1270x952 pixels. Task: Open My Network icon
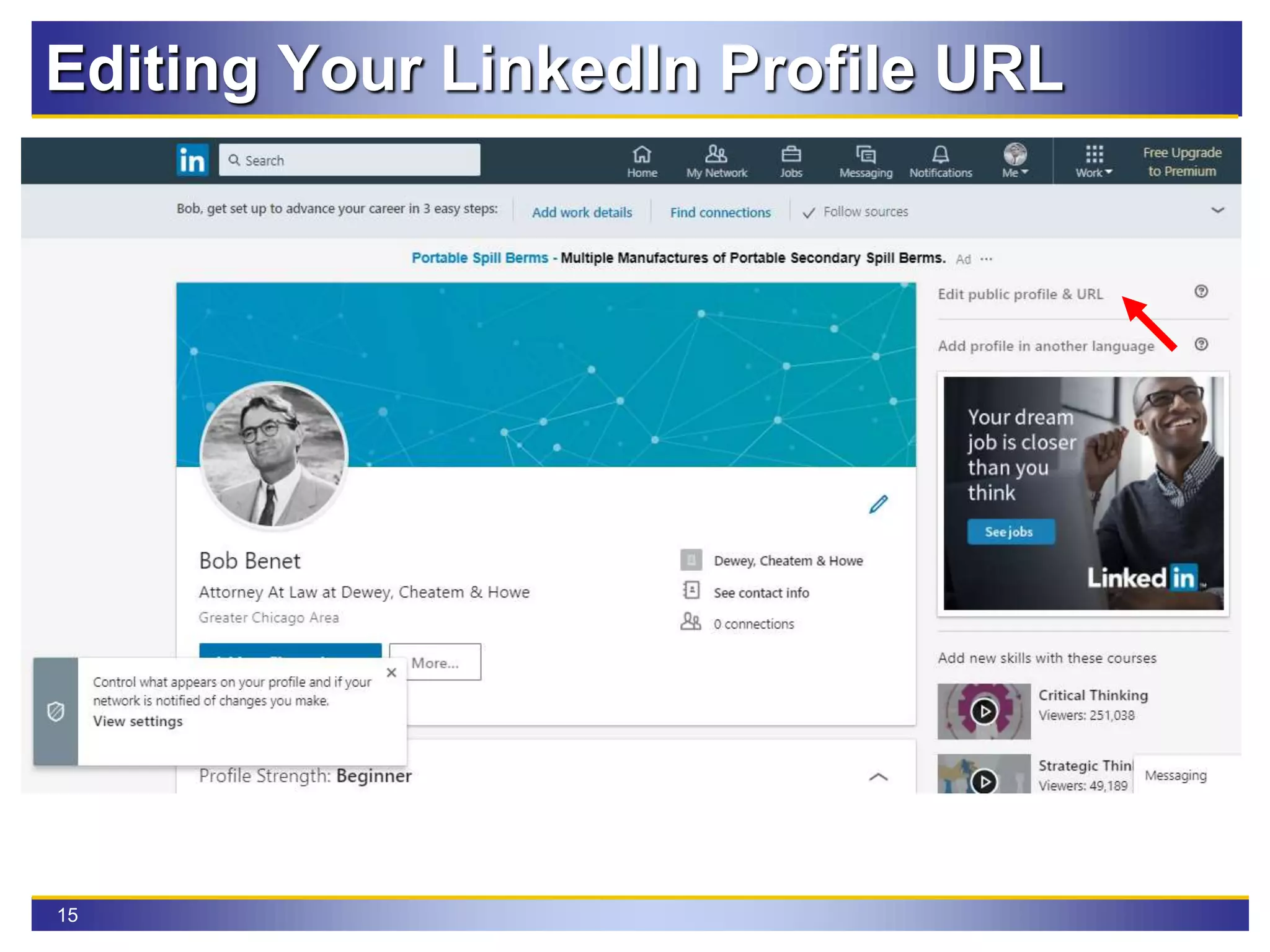(716, 161)
